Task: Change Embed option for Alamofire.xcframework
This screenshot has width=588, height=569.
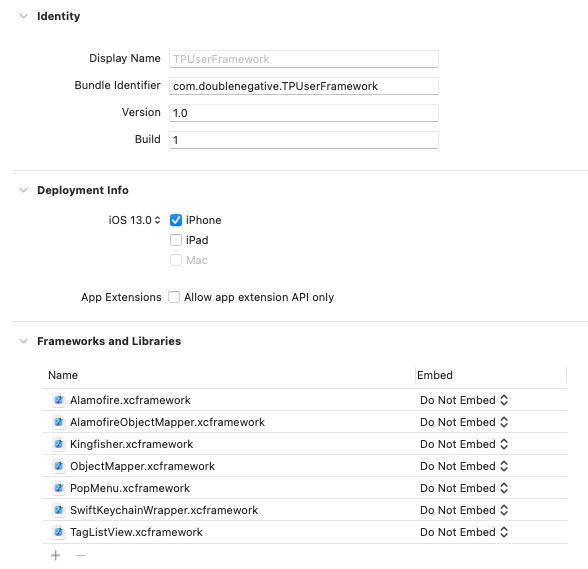Action: [464, 400]
